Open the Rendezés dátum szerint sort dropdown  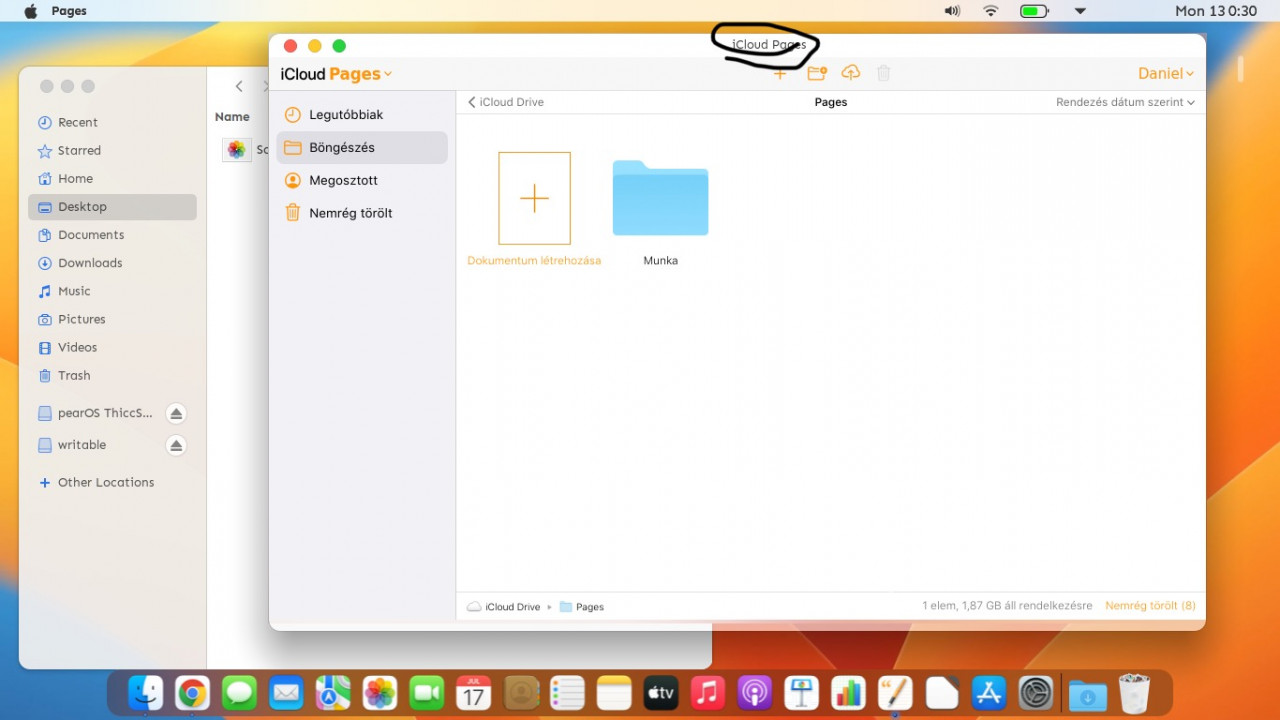pyautogui.click(x=1125, y=102)
